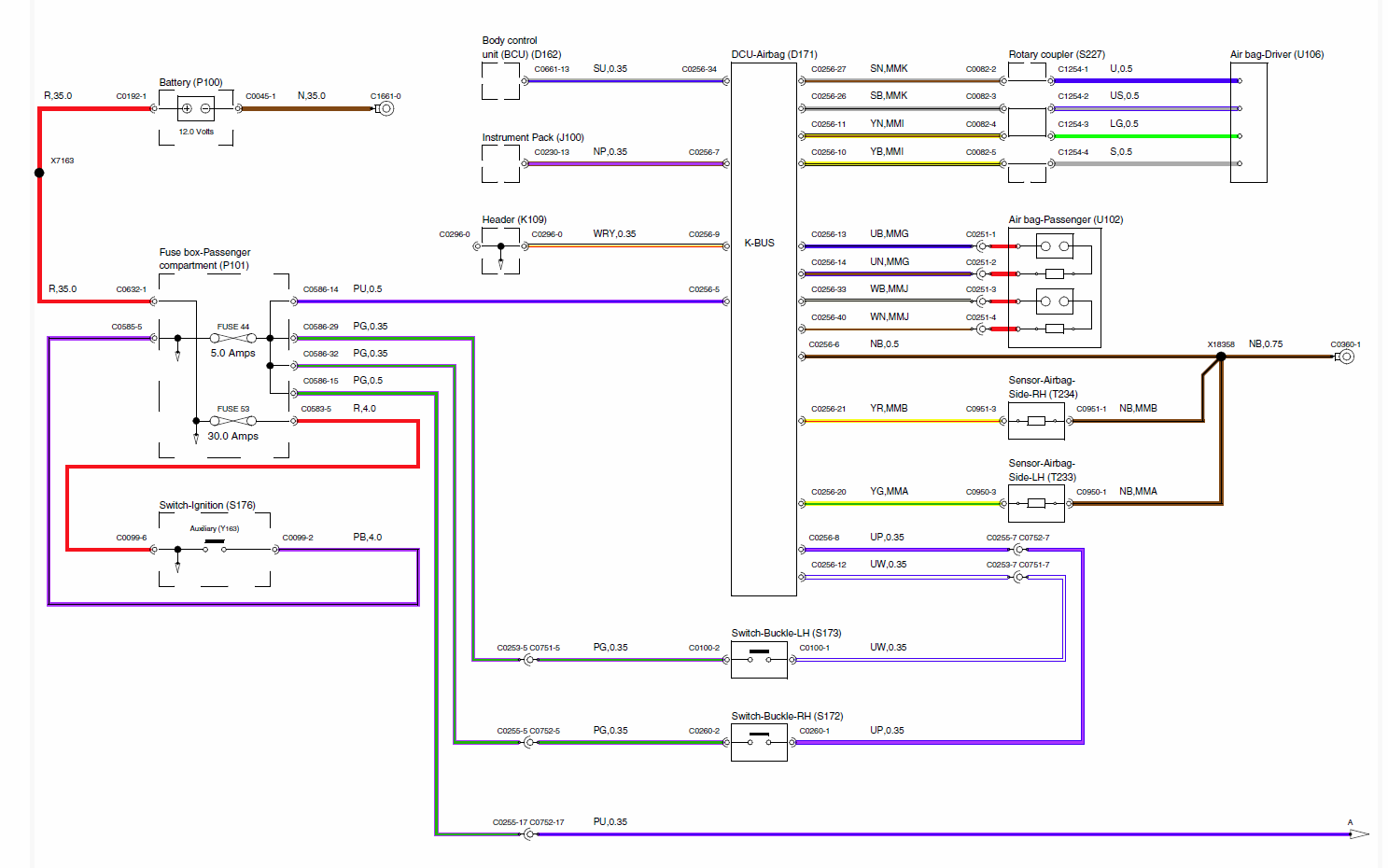Click the R,4.0 wire label

click(365, 408)
